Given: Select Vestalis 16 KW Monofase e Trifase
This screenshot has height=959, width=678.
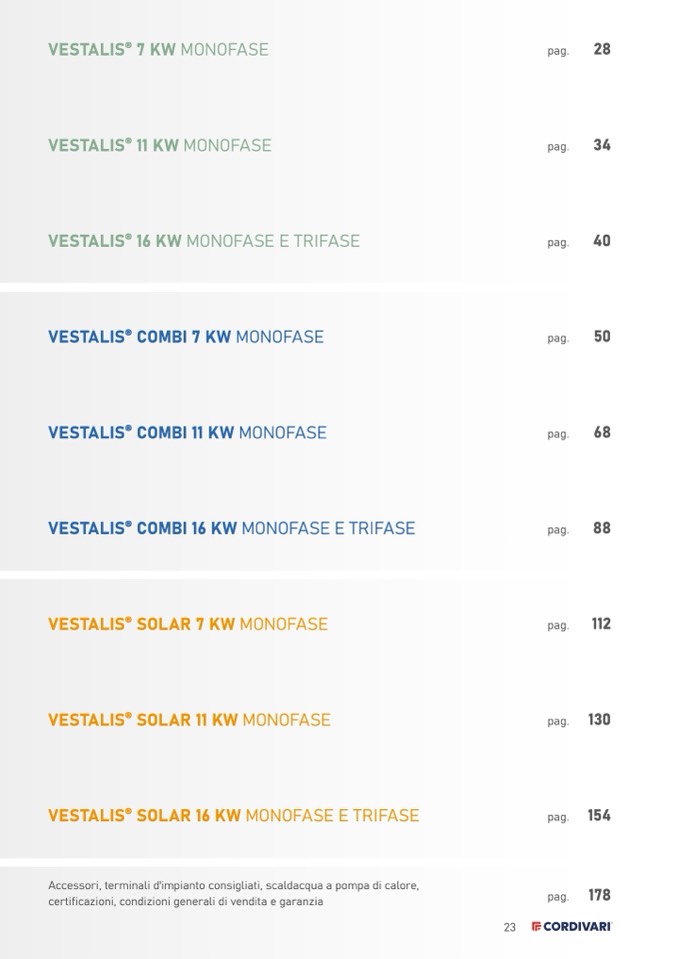Looking at the screenshot, I should pos(203,241).
